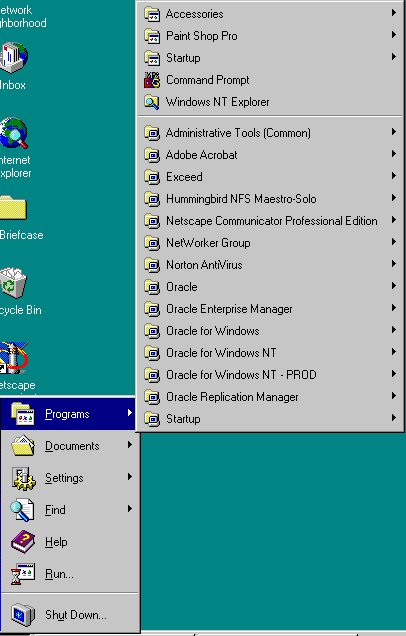Open Documents in the Start menu

tap(70, 446)
